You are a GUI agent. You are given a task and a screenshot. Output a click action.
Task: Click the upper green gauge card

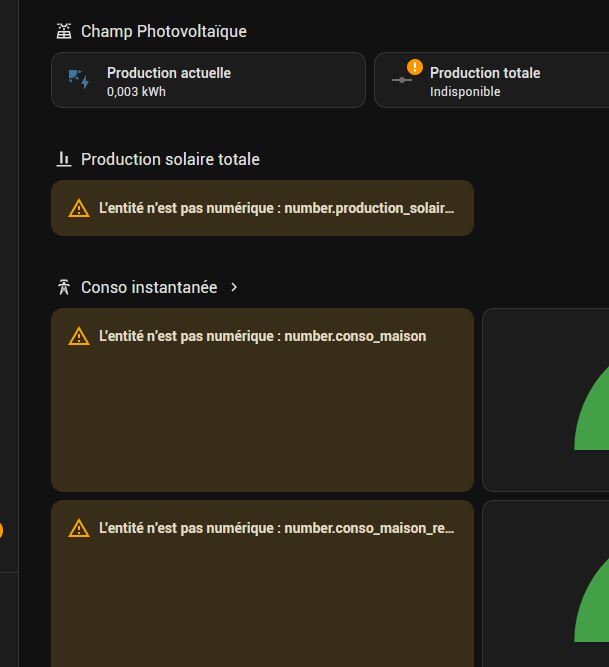[546, 400]
